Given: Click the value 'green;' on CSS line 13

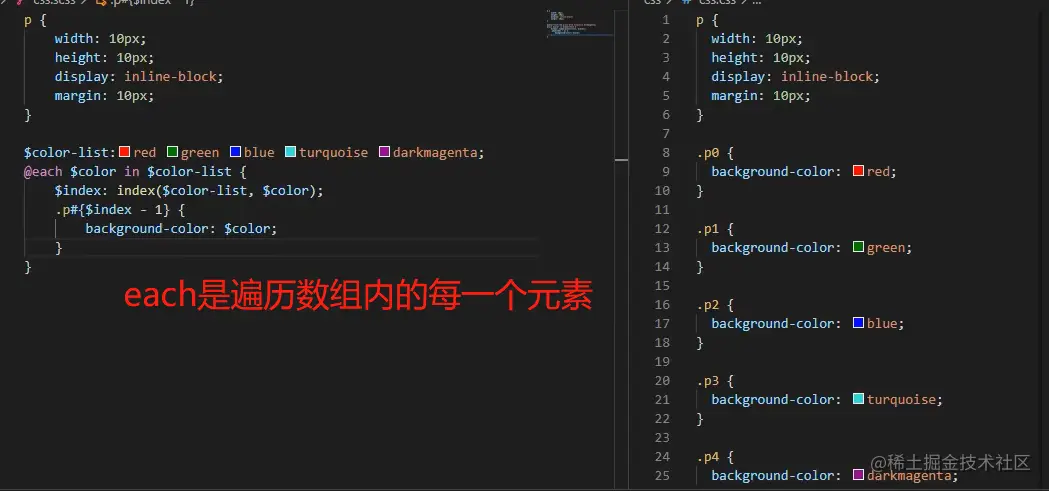Looking at the screenshot, I should [890, 248].
